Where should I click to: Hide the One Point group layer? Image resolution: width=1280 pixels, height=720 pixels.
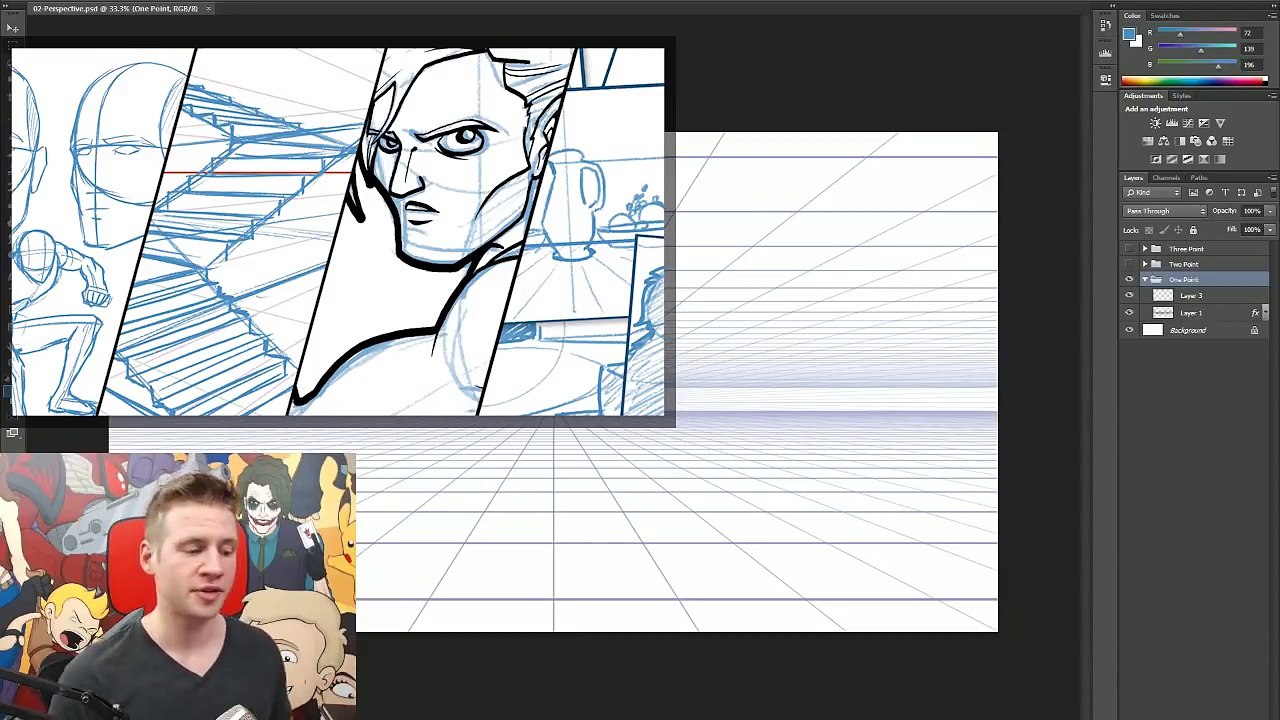pyautogui.click(x=1130, y=279)
